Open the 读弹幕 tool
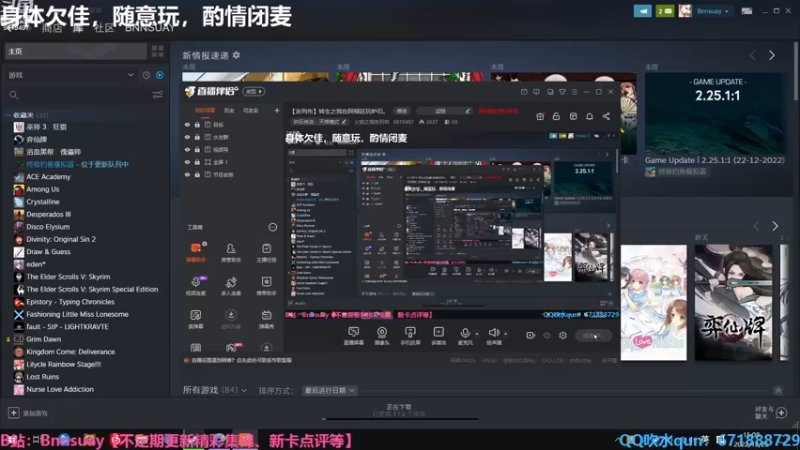The image size is (800, 450). [x=196, y=319]
